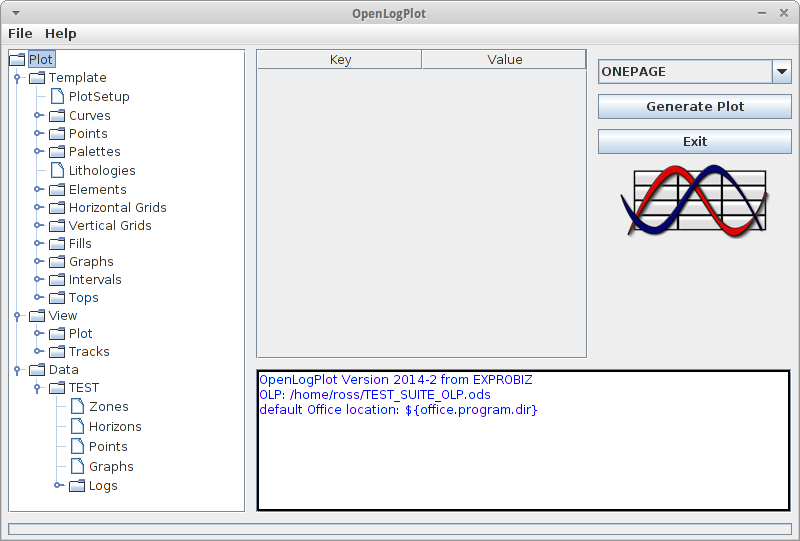The image size is (800, 541).
Task: Click the Elements folder icon
Action: click(x=57, y=189)
